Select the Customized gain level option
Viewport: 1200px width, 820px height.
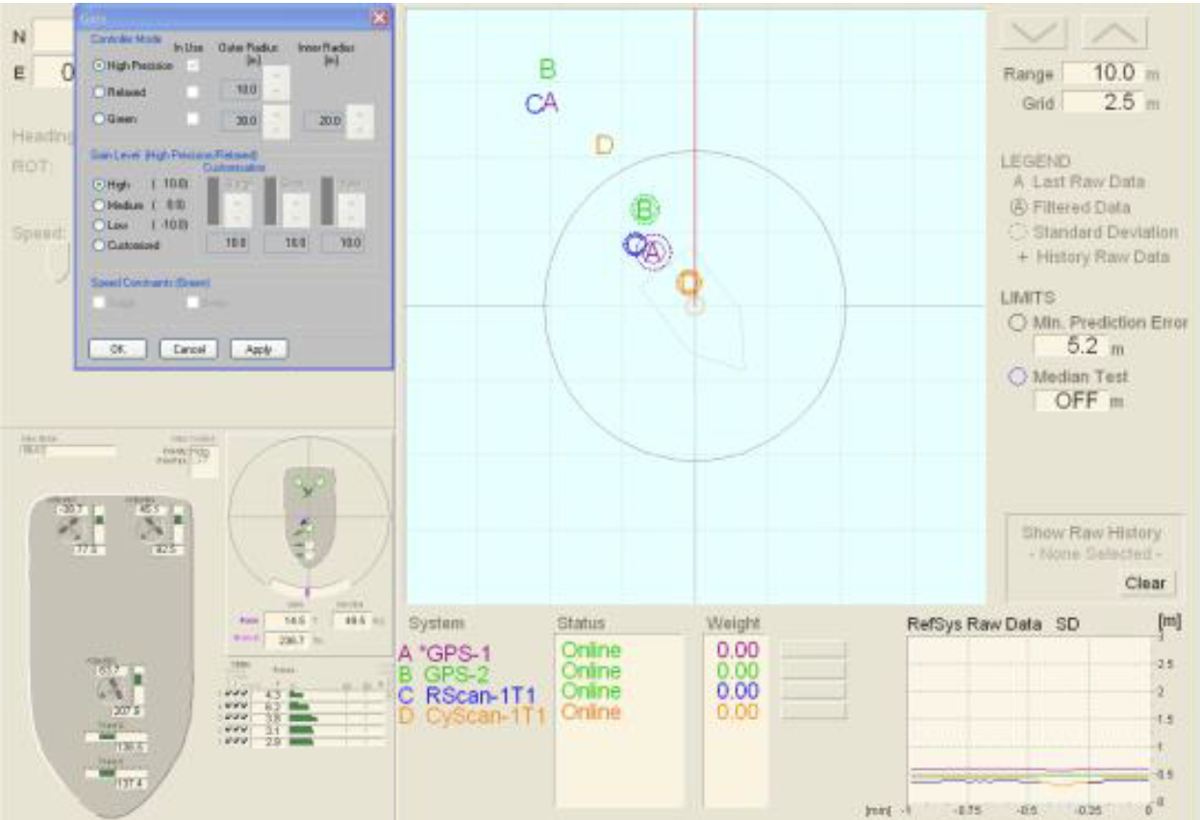click(99, 245)
